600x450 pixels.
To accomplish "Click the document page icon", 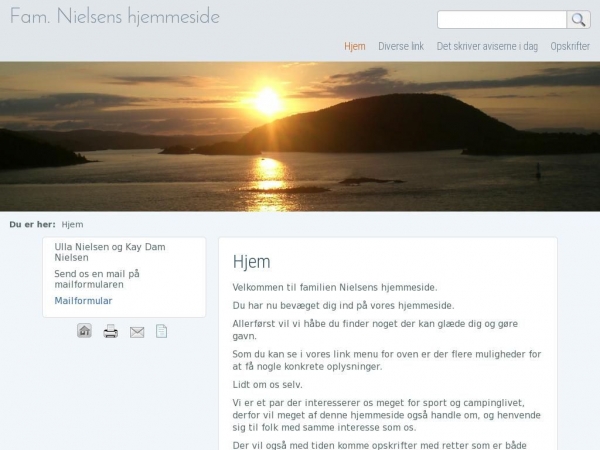I will tap(161, 331).
